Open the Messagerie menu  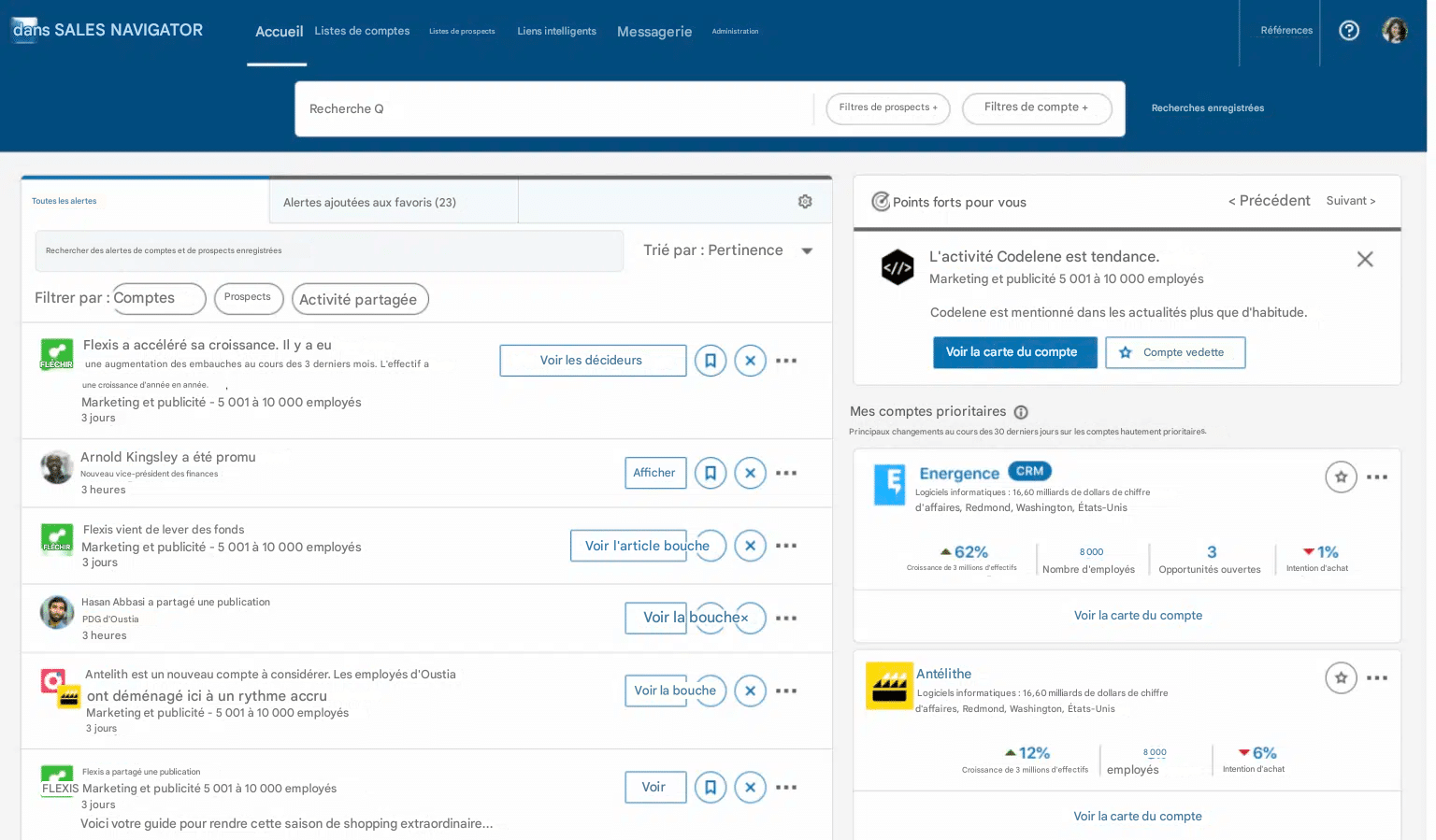tap(653, 31)
